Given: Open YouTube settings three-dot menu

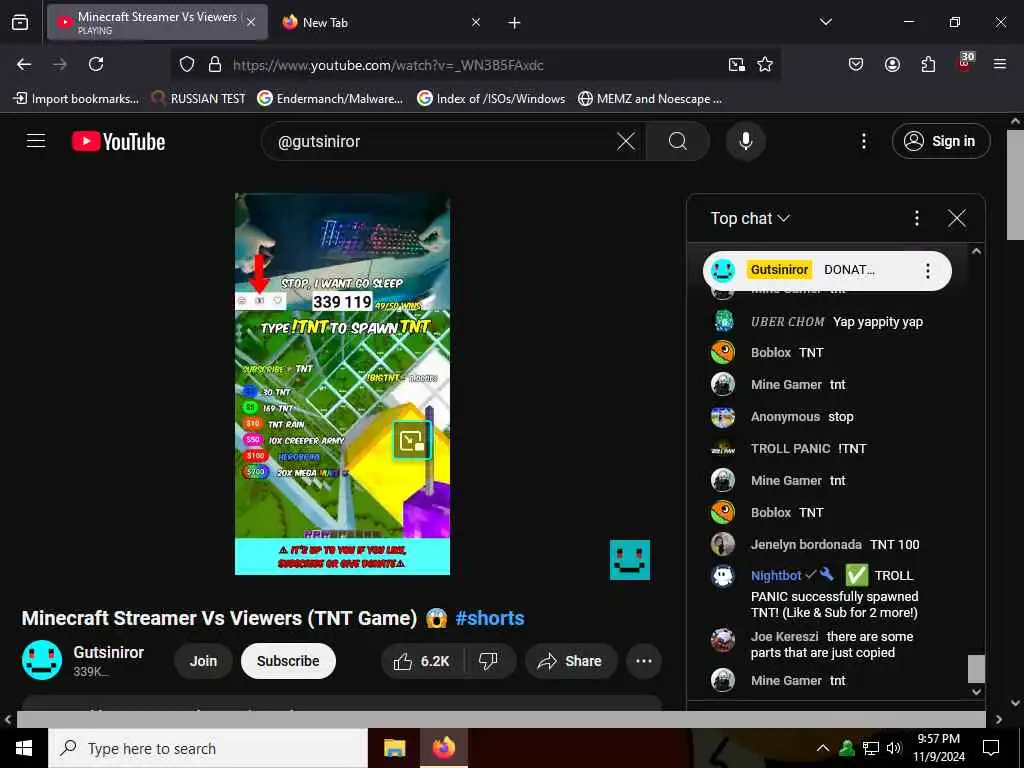Looking at the screenshot, I should pyautogui.click(x=863, y=141).
